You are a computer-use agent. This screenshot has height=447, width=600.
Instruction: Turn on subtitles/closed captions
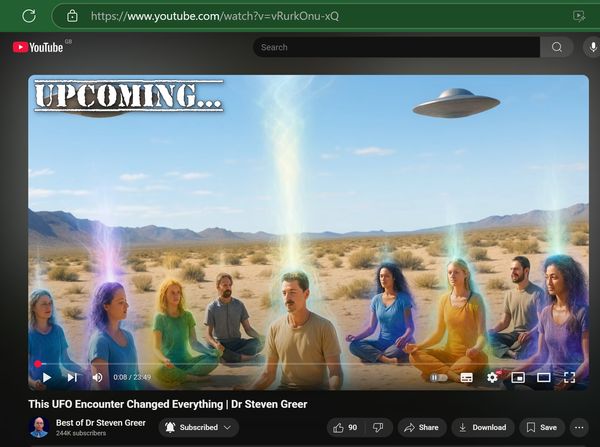(466, 378)
